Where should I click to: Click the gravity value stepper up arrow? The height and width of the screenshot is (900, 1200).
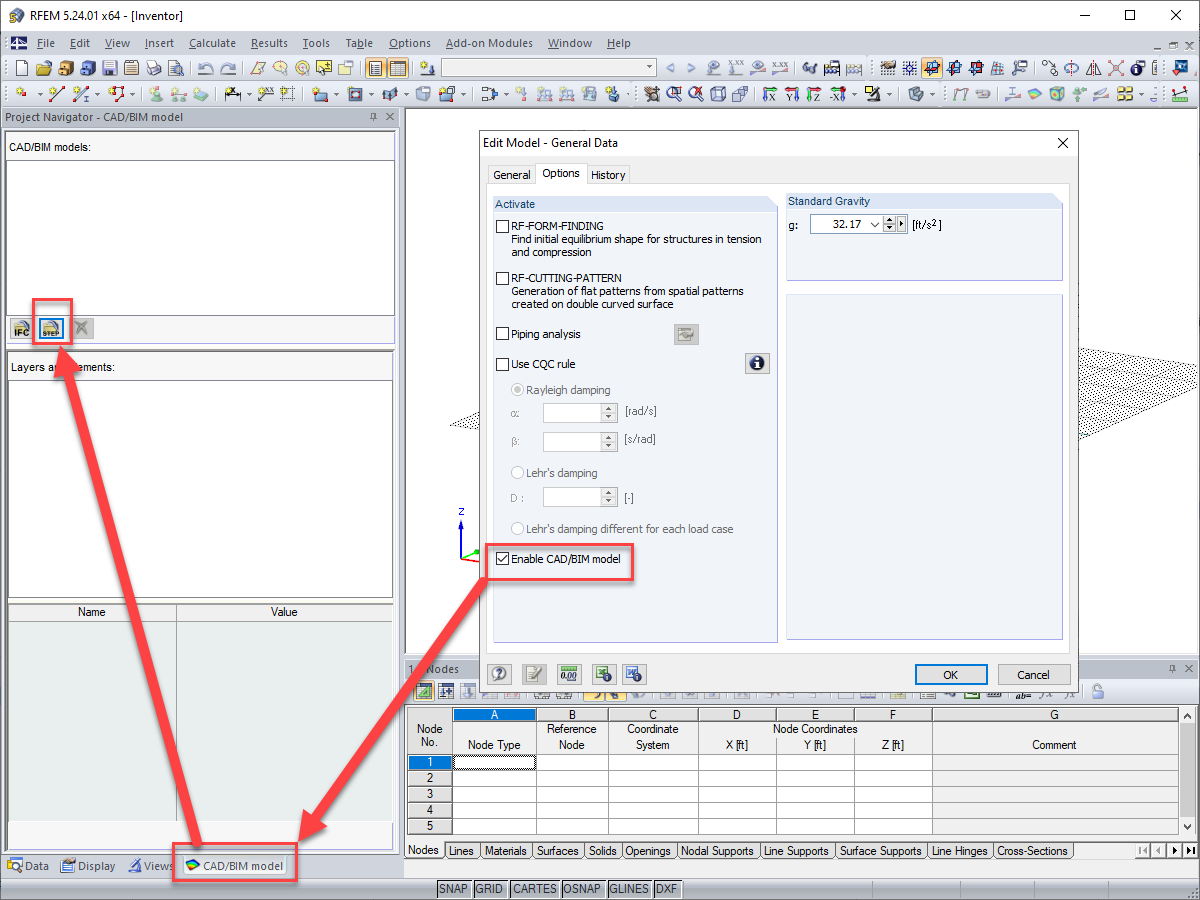[889, 219]
